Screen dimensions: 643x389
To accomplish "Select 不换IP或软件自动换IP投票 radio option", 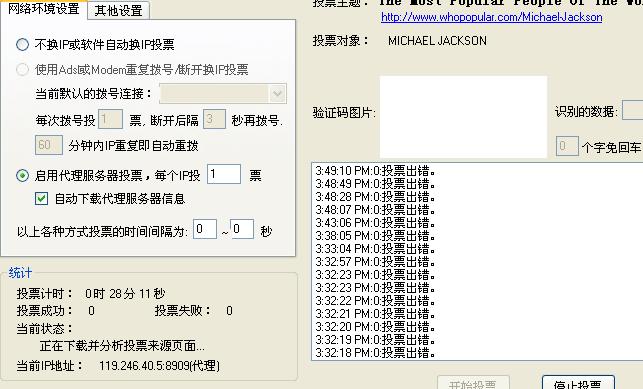I will pos(23,44).
